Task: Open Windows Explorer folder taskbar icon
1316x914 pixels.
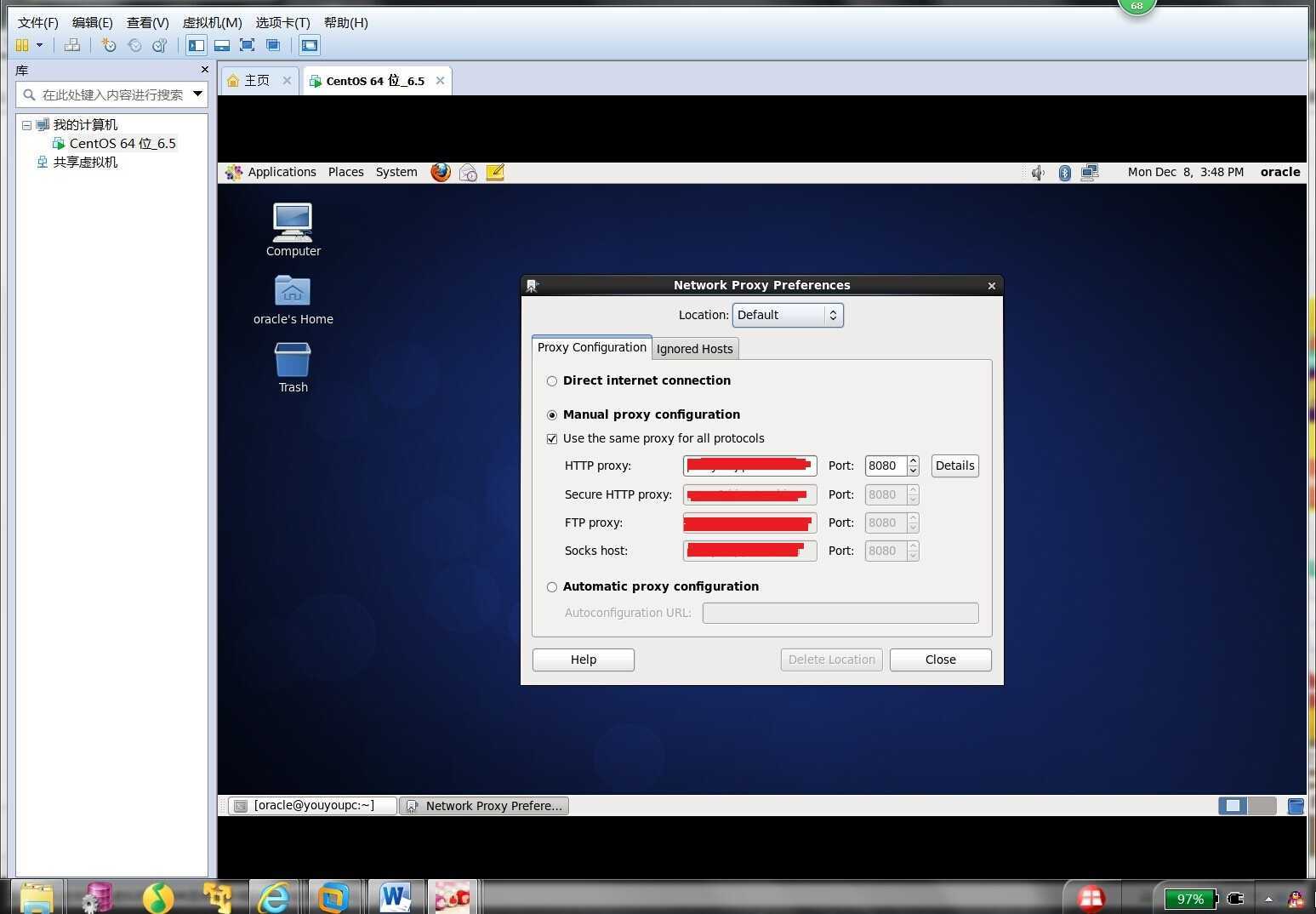Action: click(36, 898)
